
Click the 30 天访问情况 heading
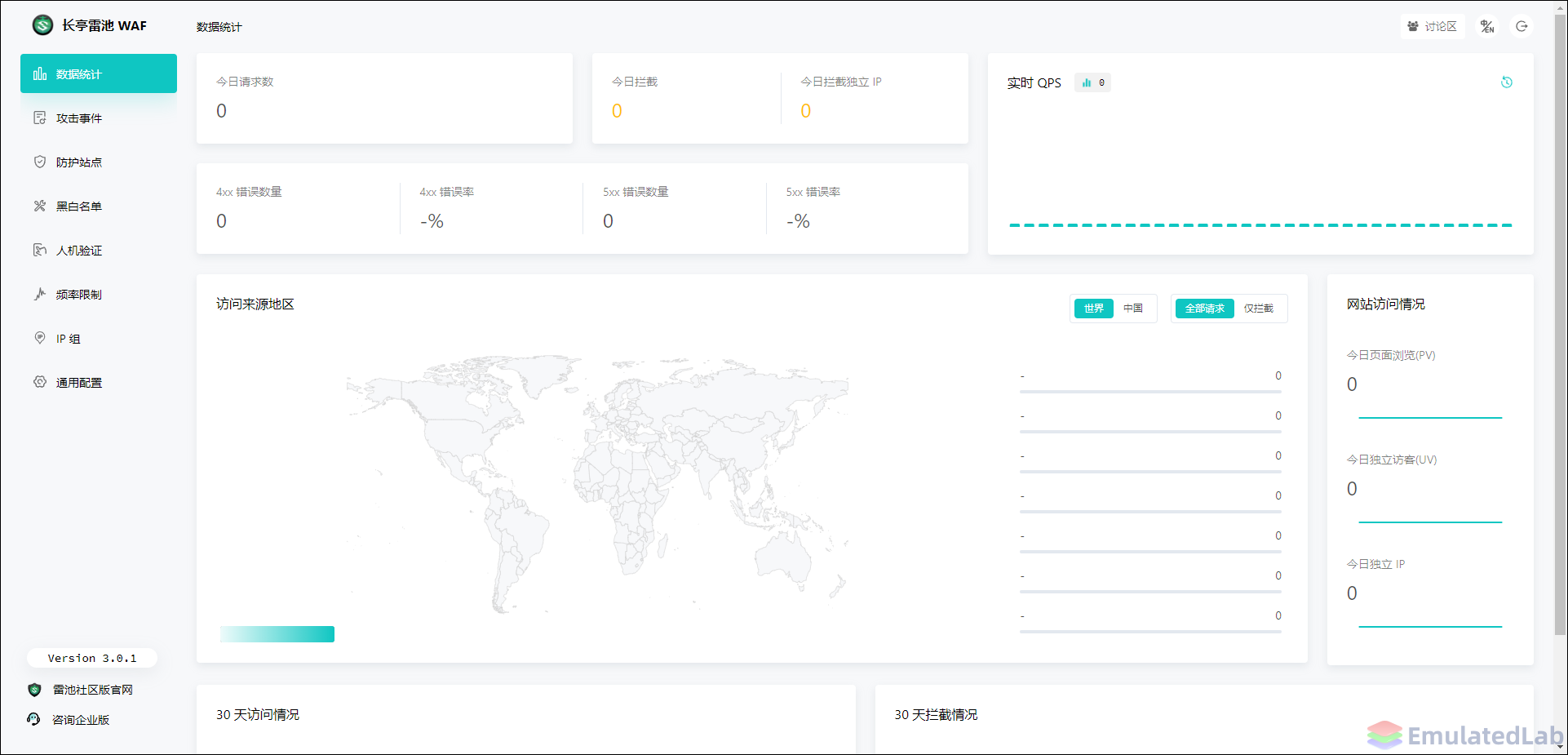(258, 714)
